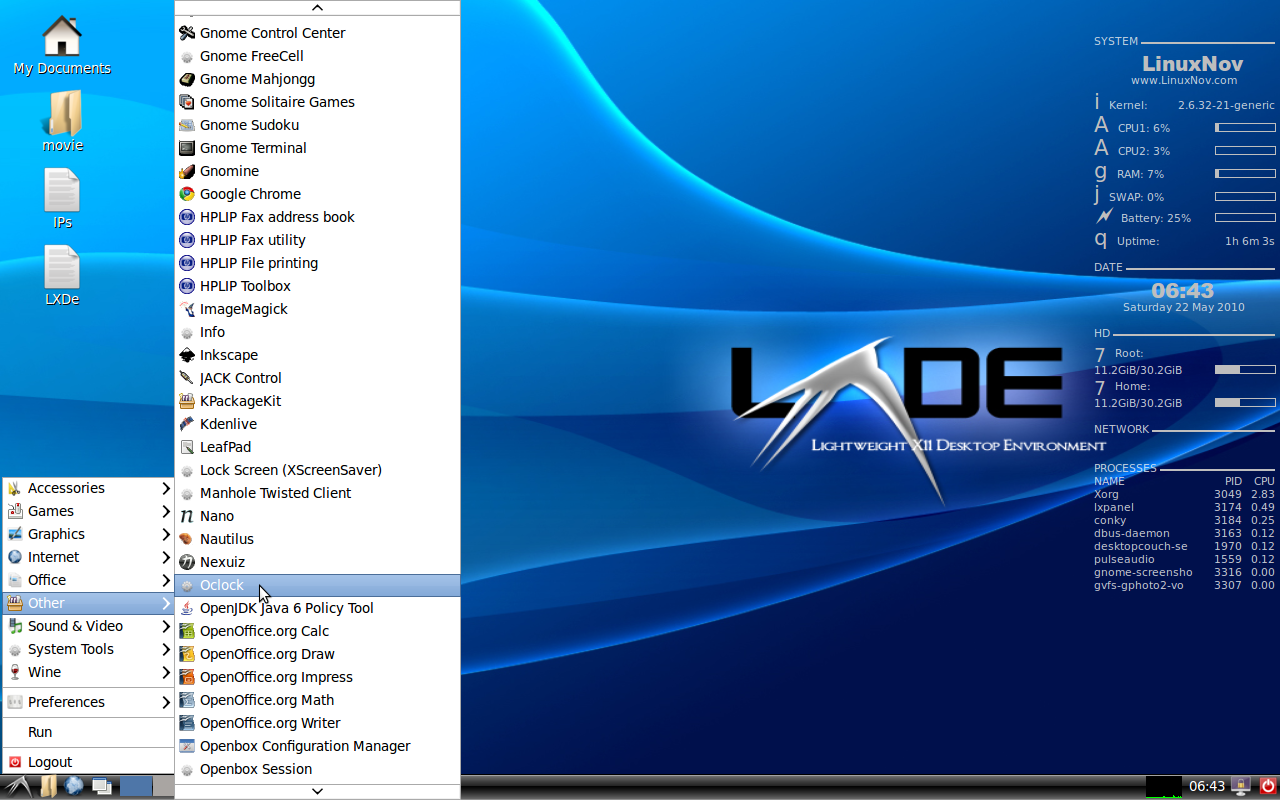Click Run in the main menu
Screen dimensions: 1280x800
pos(40,732)
